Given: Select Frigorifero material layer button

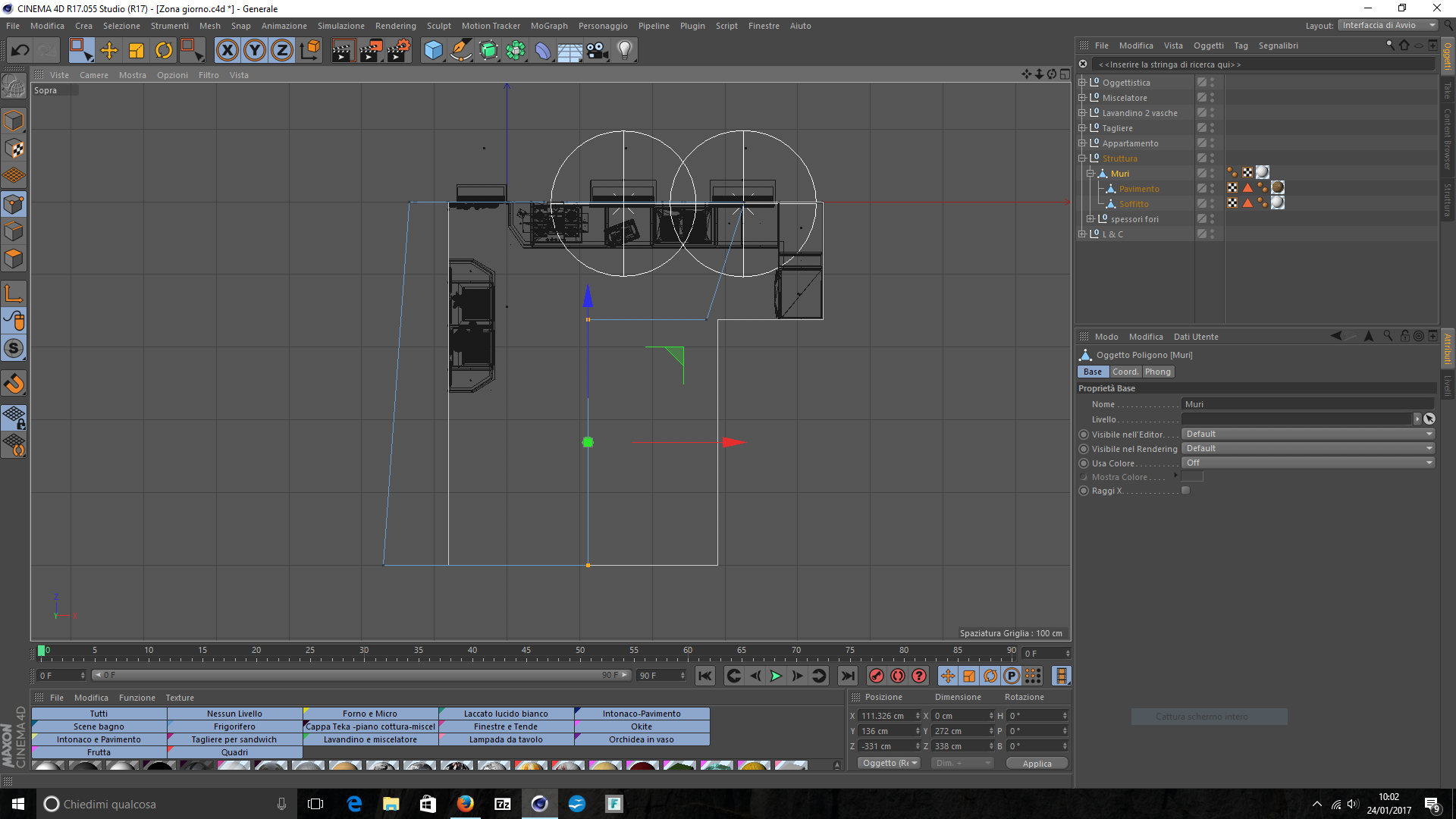Looking at the screenshot, I should (234, 726).
